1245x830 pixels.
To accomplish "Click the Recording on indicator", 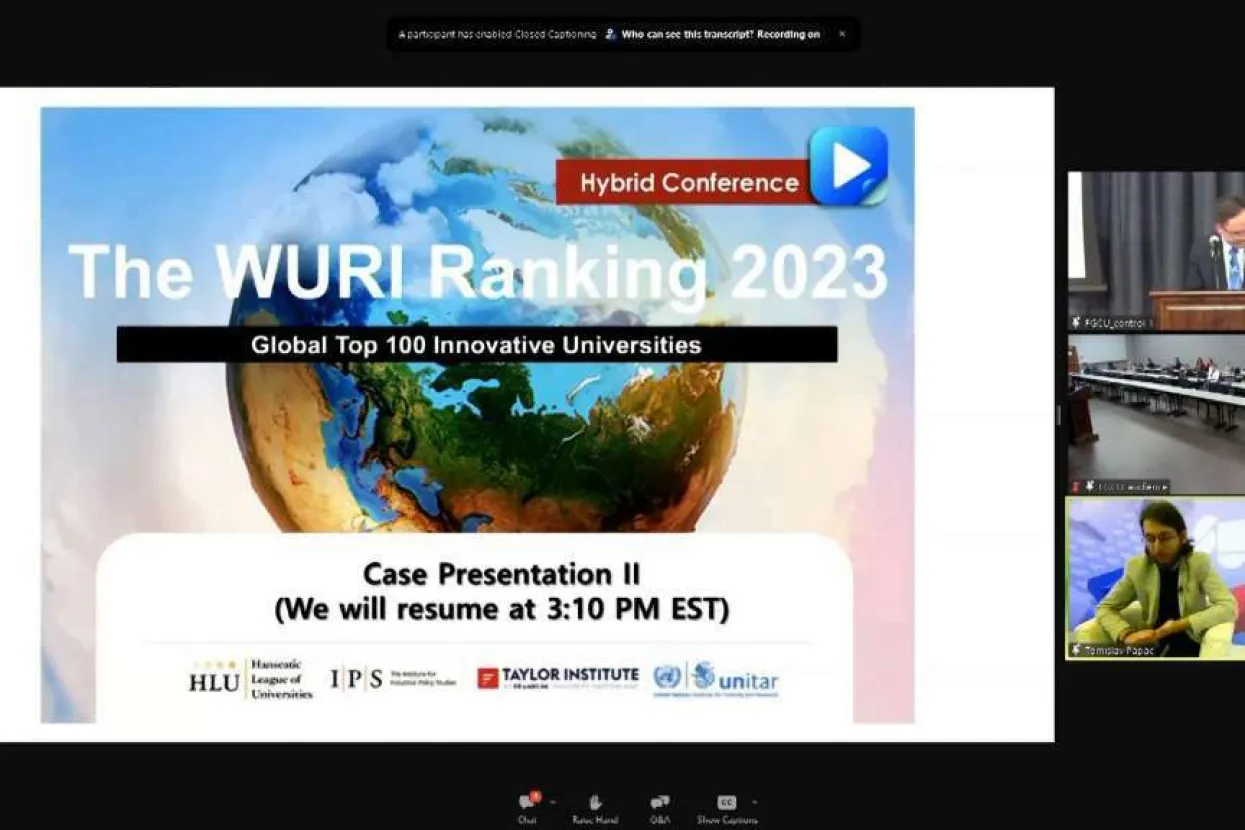I will point(788,34).
